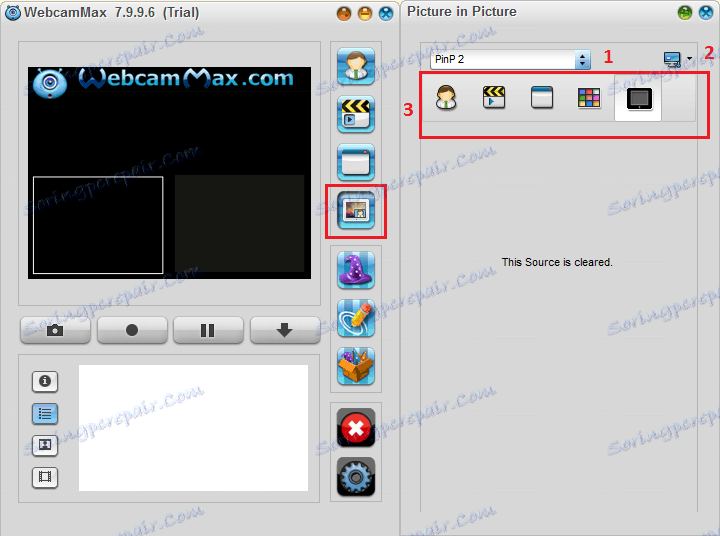Click the white list area below the preview
Viewport: 720px width, 536px height.
click(x=193, y=428)
